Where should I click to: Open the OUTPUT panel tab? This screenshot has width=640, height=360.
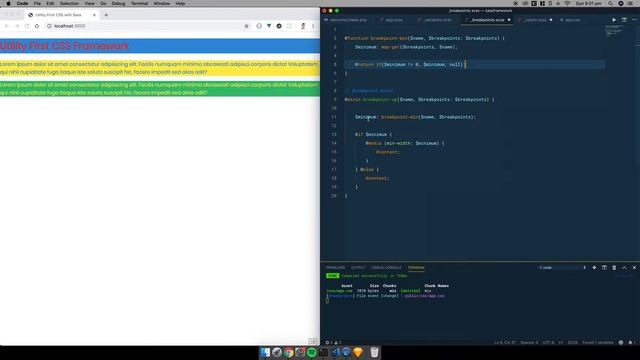[358, 268]
